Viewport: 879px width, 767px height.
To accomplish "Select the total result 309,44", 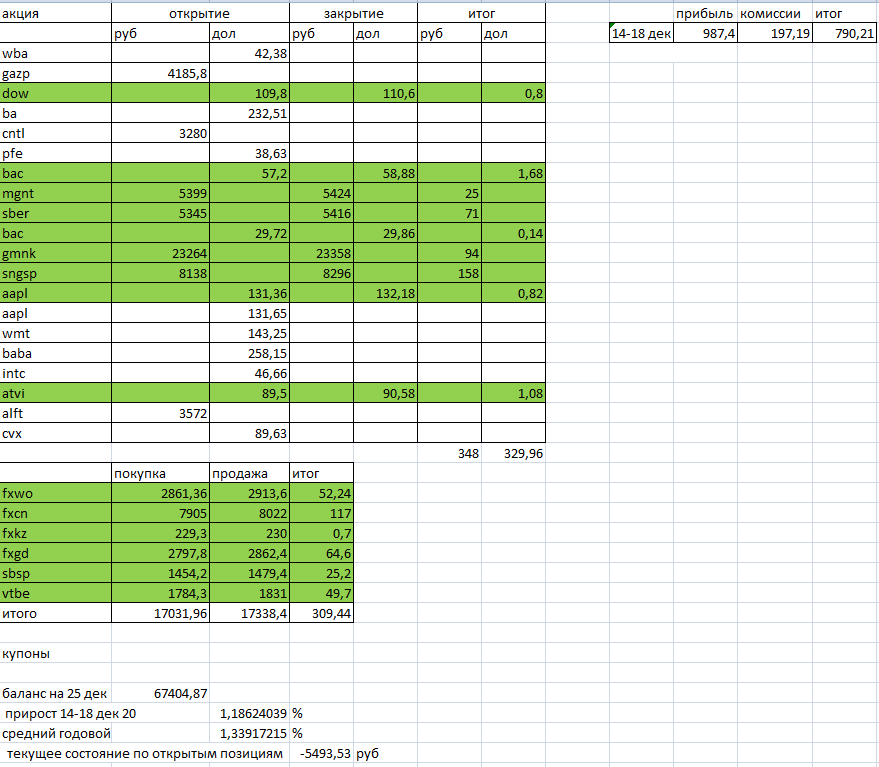I will click(321, 613).
